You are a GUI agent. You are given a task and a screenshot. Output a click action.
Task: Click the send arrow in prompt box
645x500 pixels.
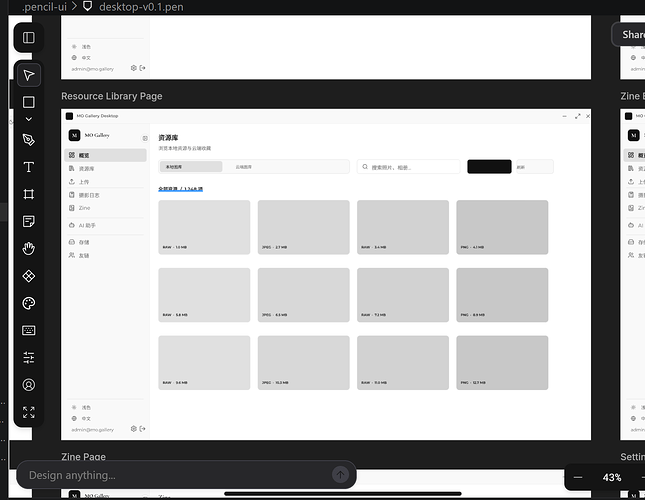click(x=340, y=475)
